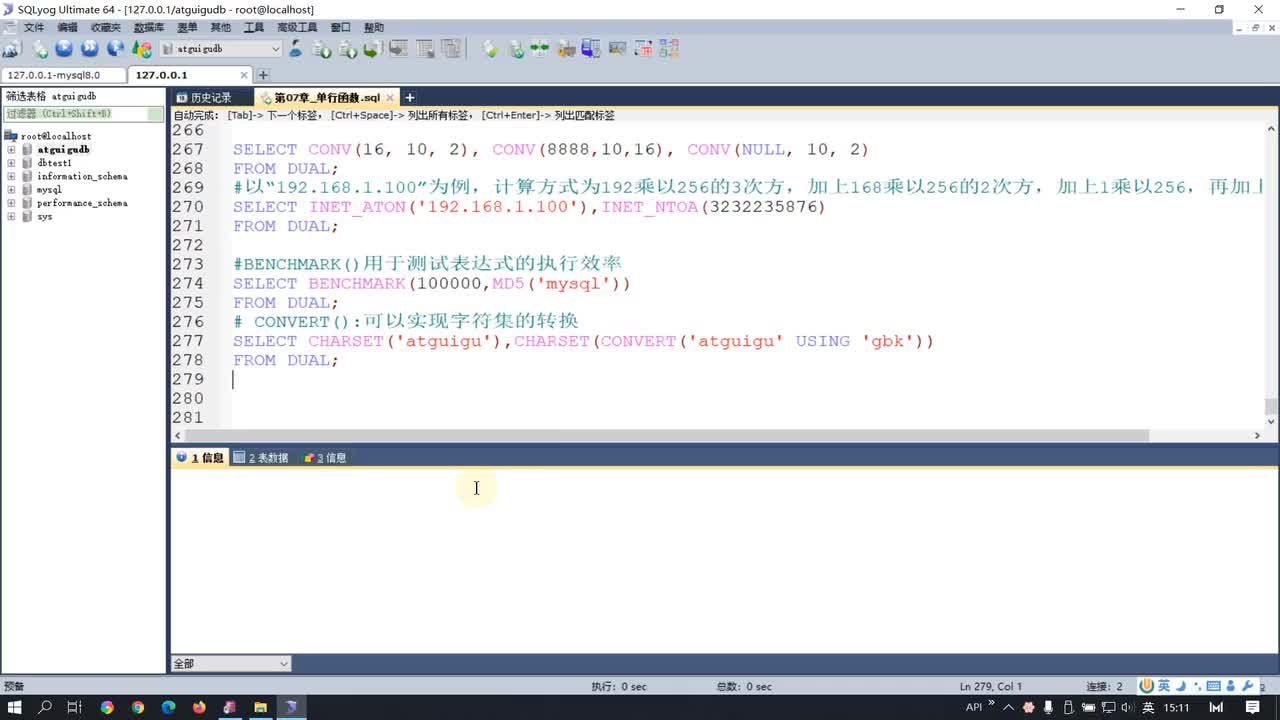Image resolution: width=1280 pixels, height=720 pixels.
Task: Expand the information_schema database node
Action: click(x=11, y=176)
